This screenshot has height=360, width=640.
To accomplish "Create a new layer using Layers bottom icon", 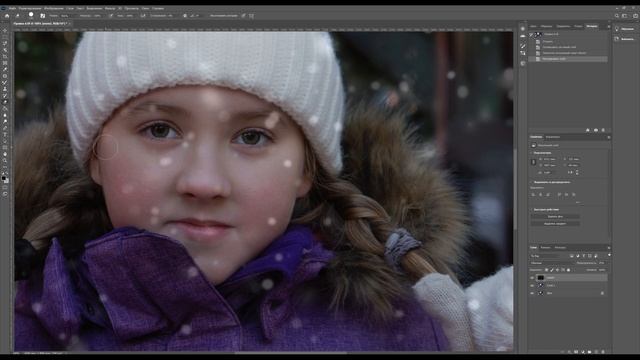I will point(596,351).
